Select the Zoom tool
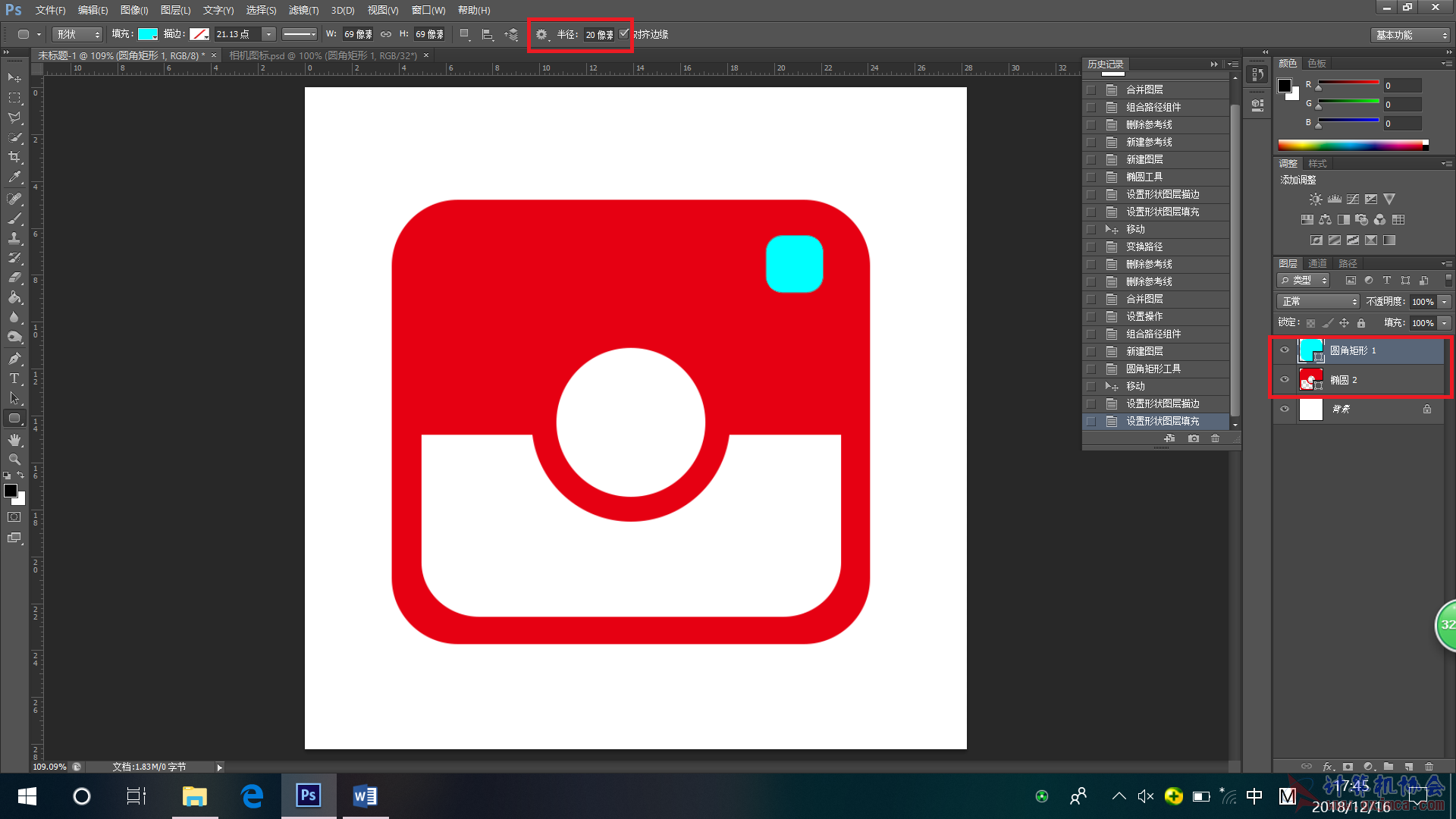This screenshot has height=819, width=1456. coord(14,460)
